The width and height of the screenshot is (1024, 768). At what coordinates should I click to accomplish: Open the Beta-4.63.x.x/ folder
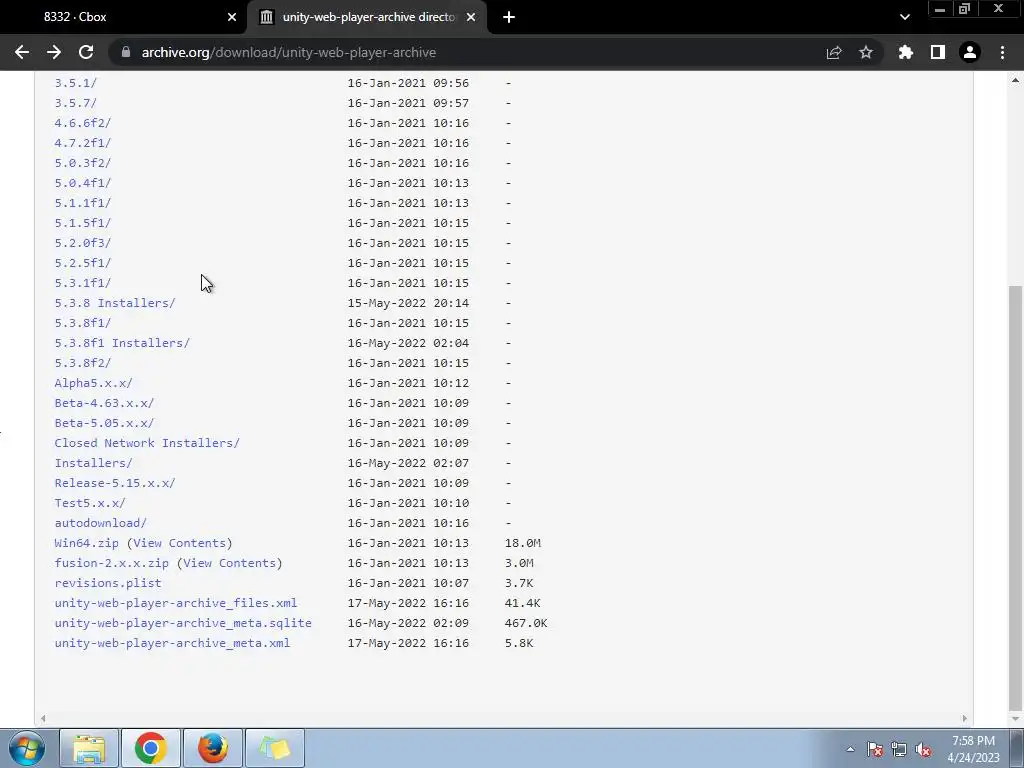click(x=104, y=403)
